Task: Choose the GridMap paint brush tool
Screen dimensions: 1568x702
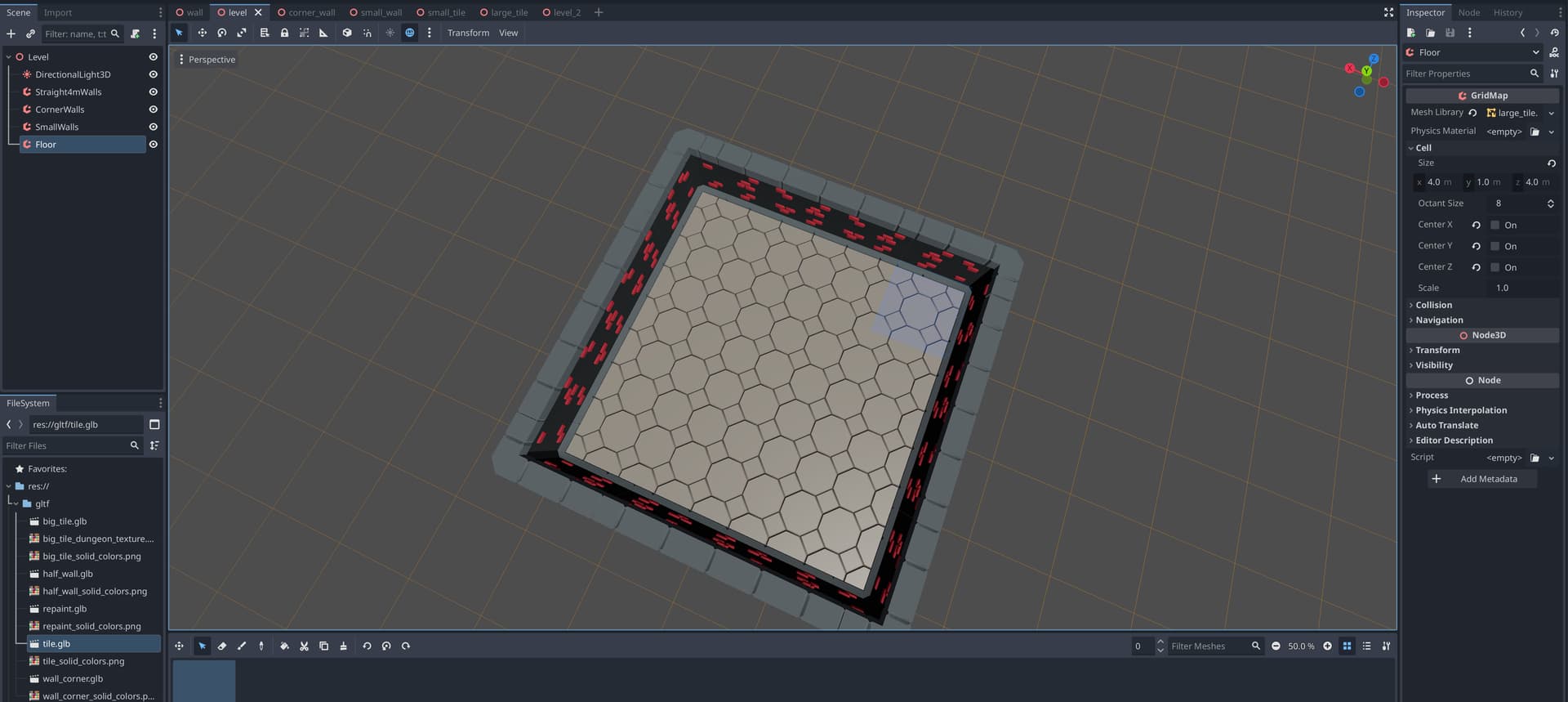Action: [242, 646]
